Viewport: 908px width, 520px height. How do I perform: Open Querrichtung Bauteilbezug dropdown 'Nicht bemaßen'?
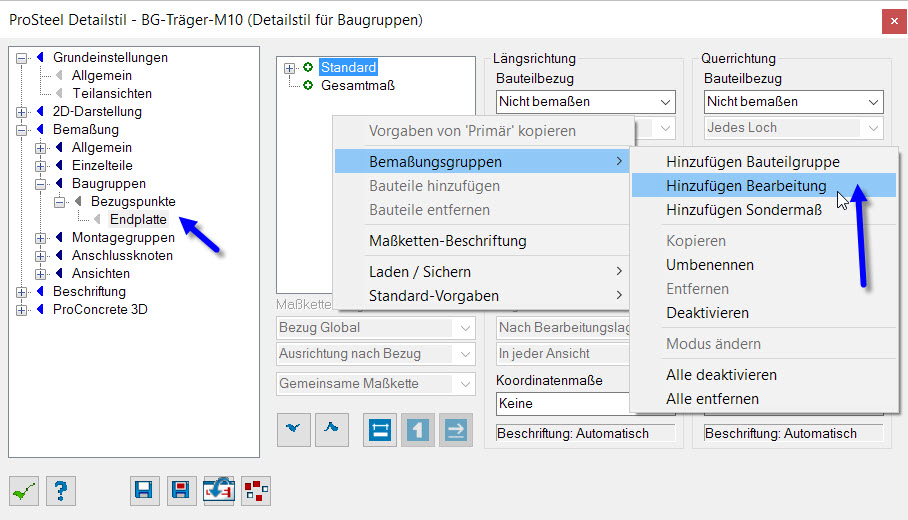click(793, 102)
